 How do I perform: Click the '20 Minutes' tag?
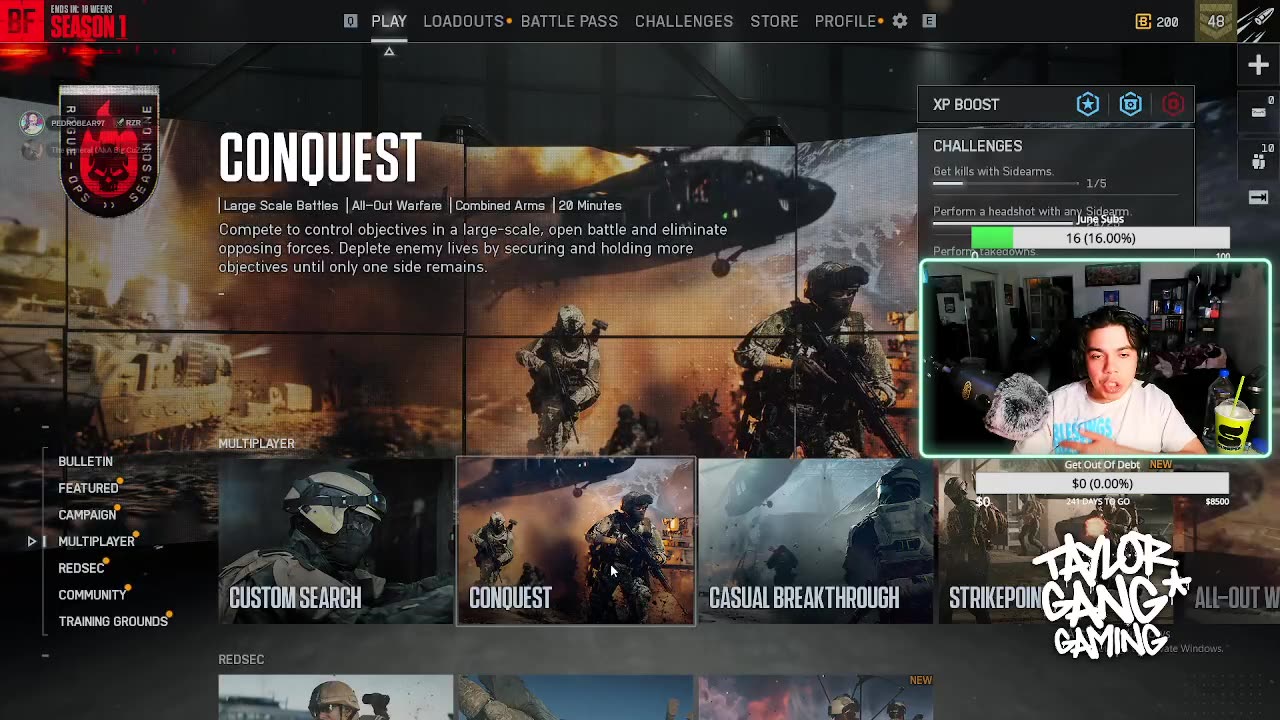pyautogui.click(x=590, y=205)
